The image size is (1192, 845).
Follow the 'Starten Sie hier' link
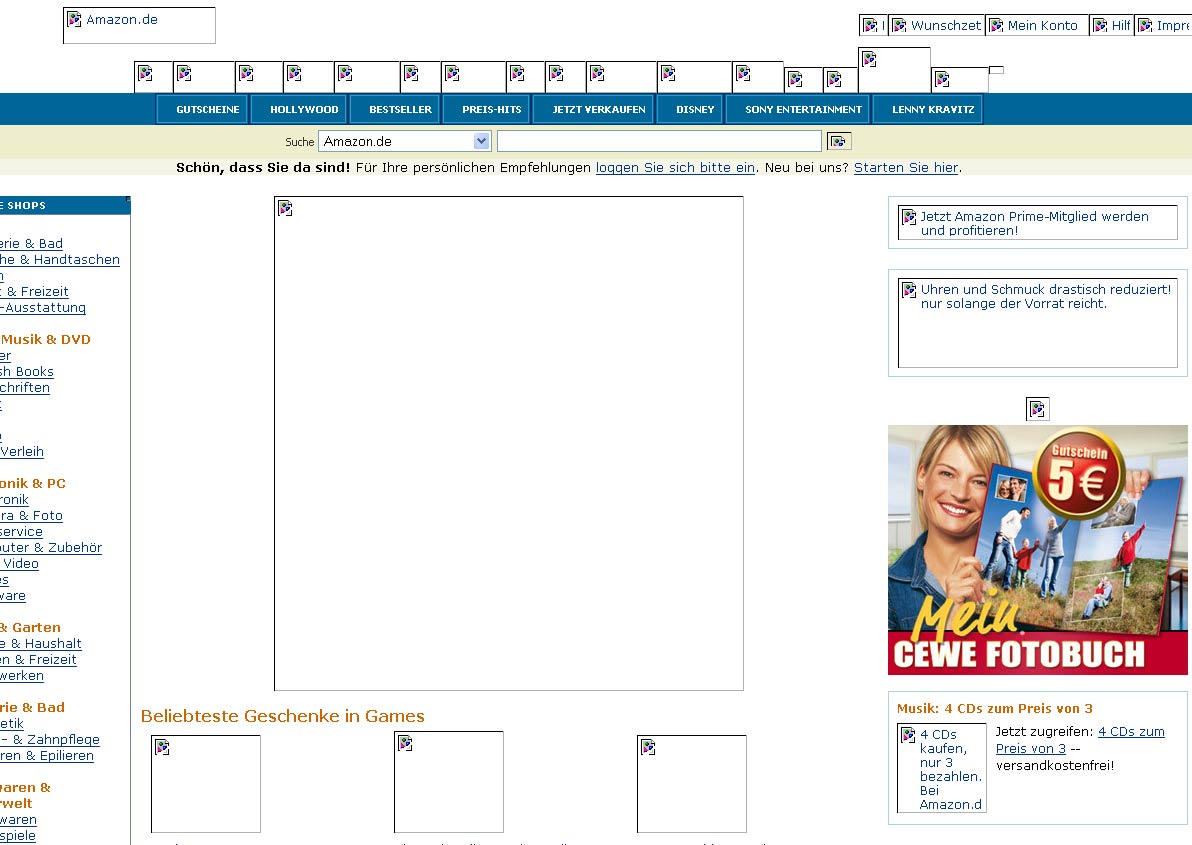click(905, 168)
